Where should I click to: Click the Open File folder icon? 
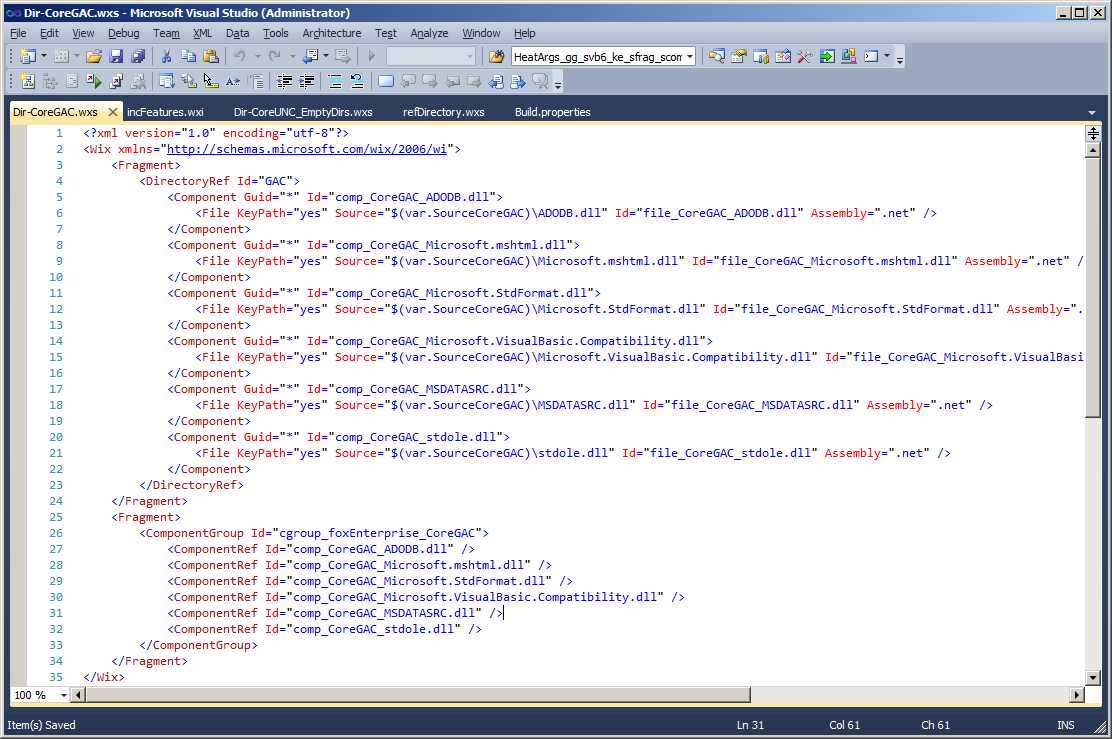(94, 57)
